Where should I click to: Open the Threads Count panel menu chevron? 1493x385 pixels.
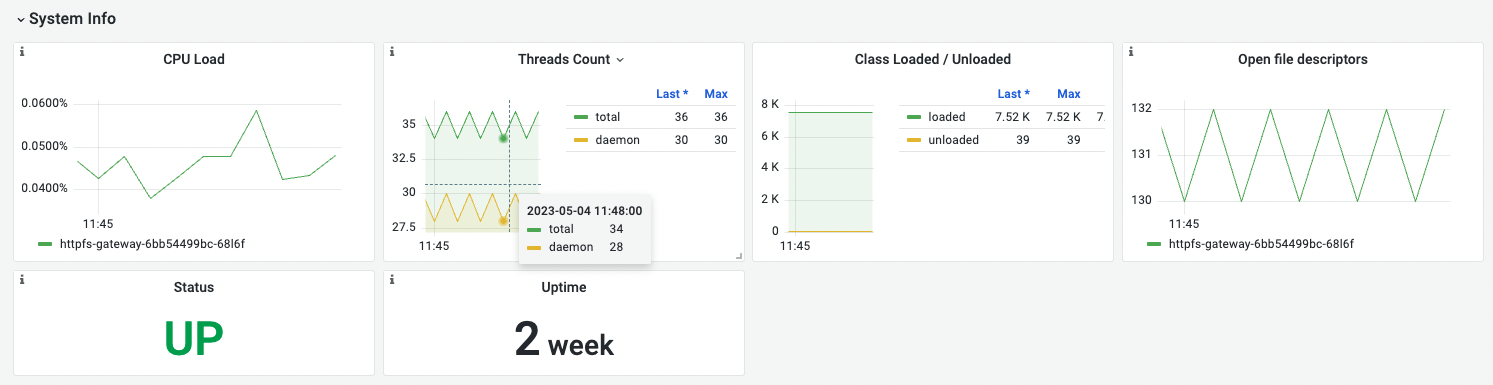620,60
